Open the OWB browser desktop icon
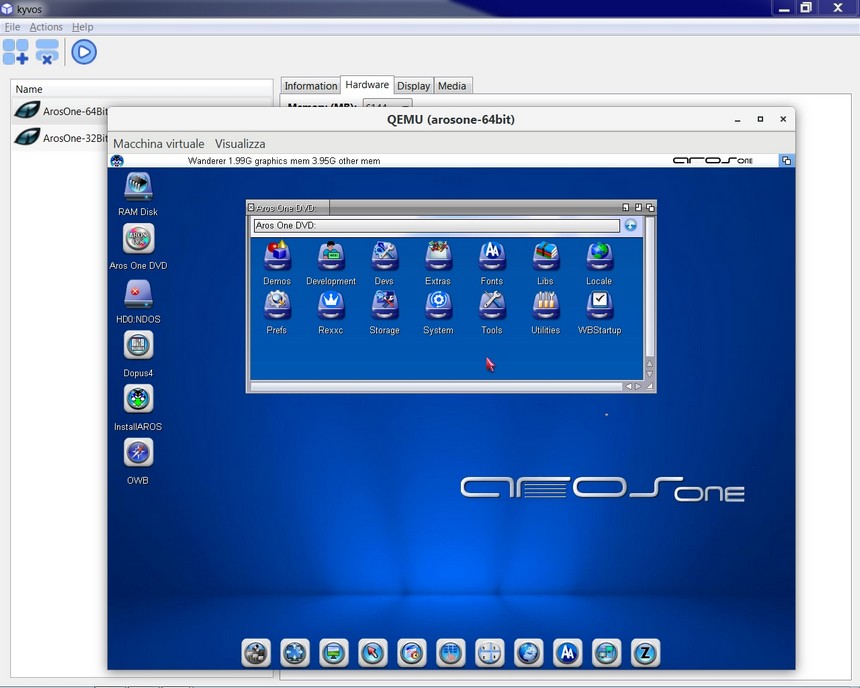Screen dimensions: 860x688 tap(138, 454)
